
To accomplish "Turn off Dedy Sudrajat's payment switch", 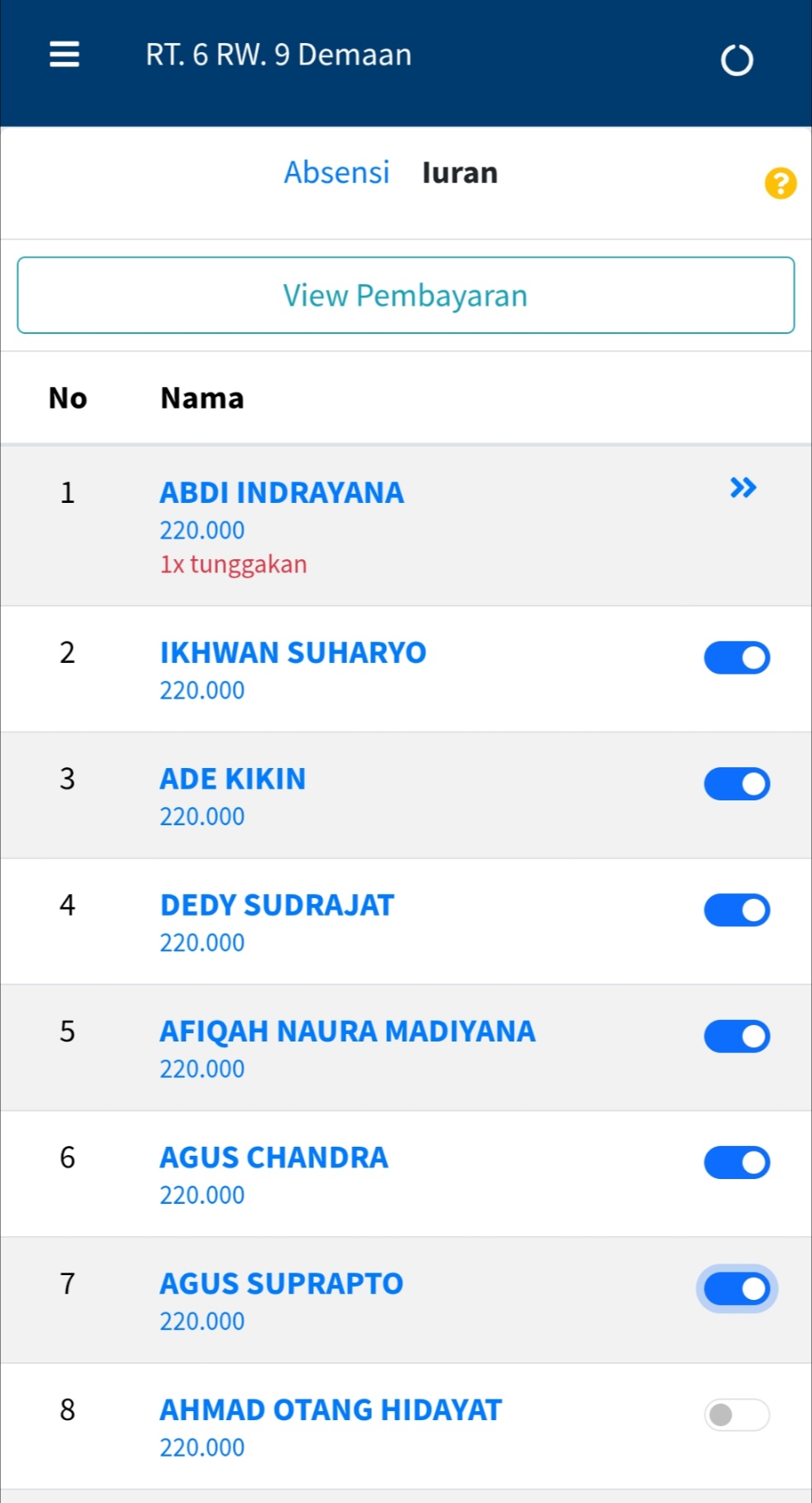I will click(x=737, y=910).
